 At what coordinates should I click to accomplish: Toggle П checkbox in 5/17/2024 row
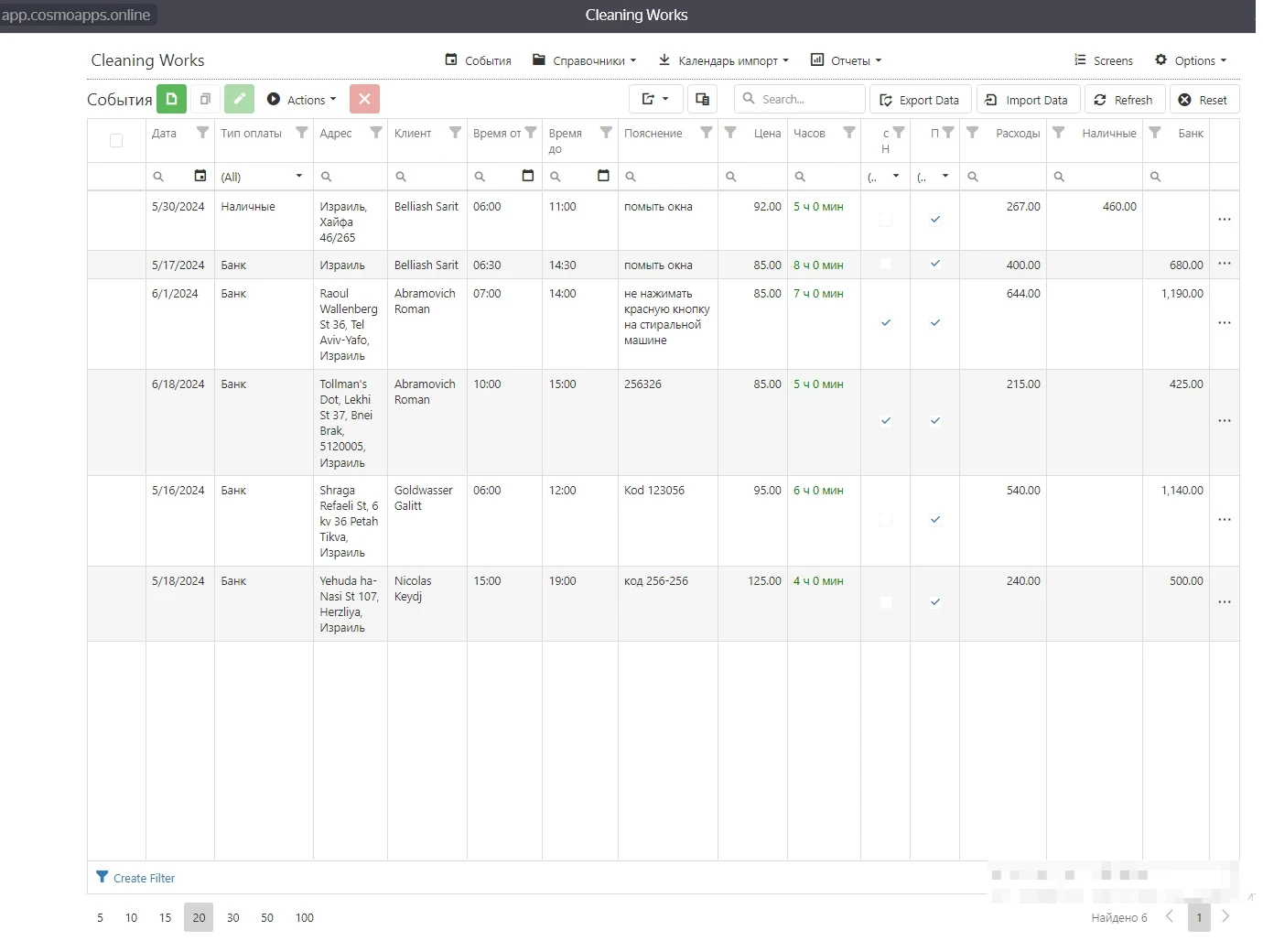pos(934,264)
